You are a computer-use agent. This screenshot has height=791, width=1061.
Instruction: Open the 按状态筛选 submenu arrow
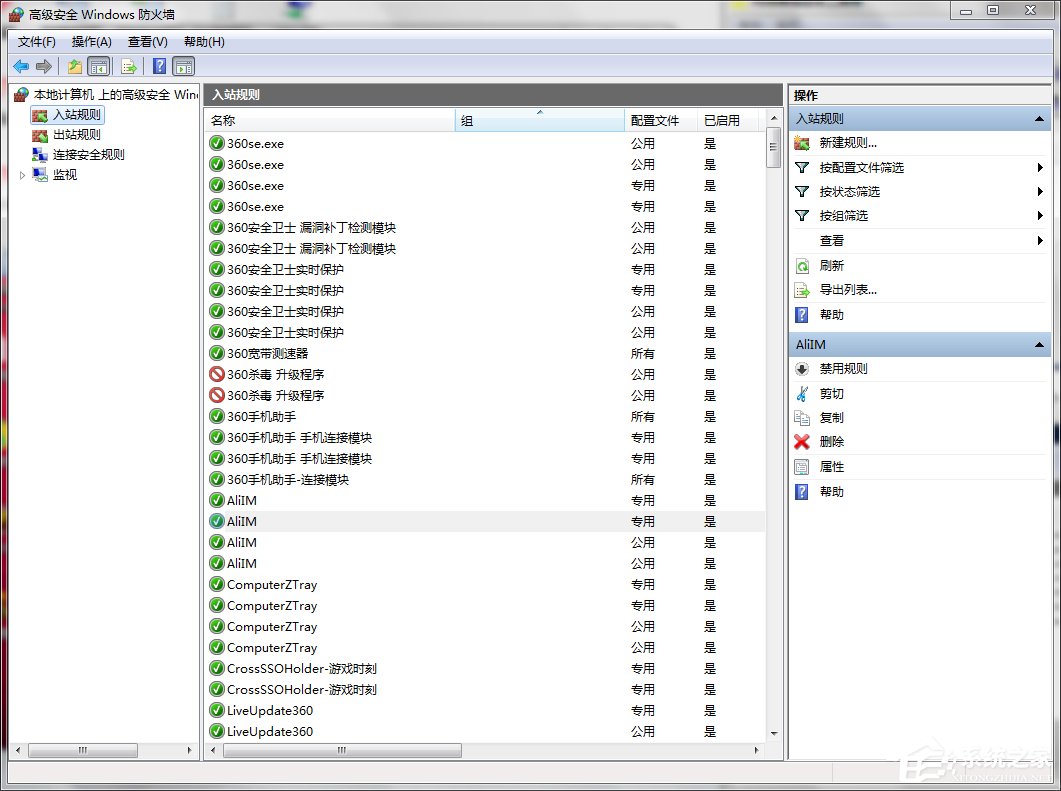point(1038,192)
